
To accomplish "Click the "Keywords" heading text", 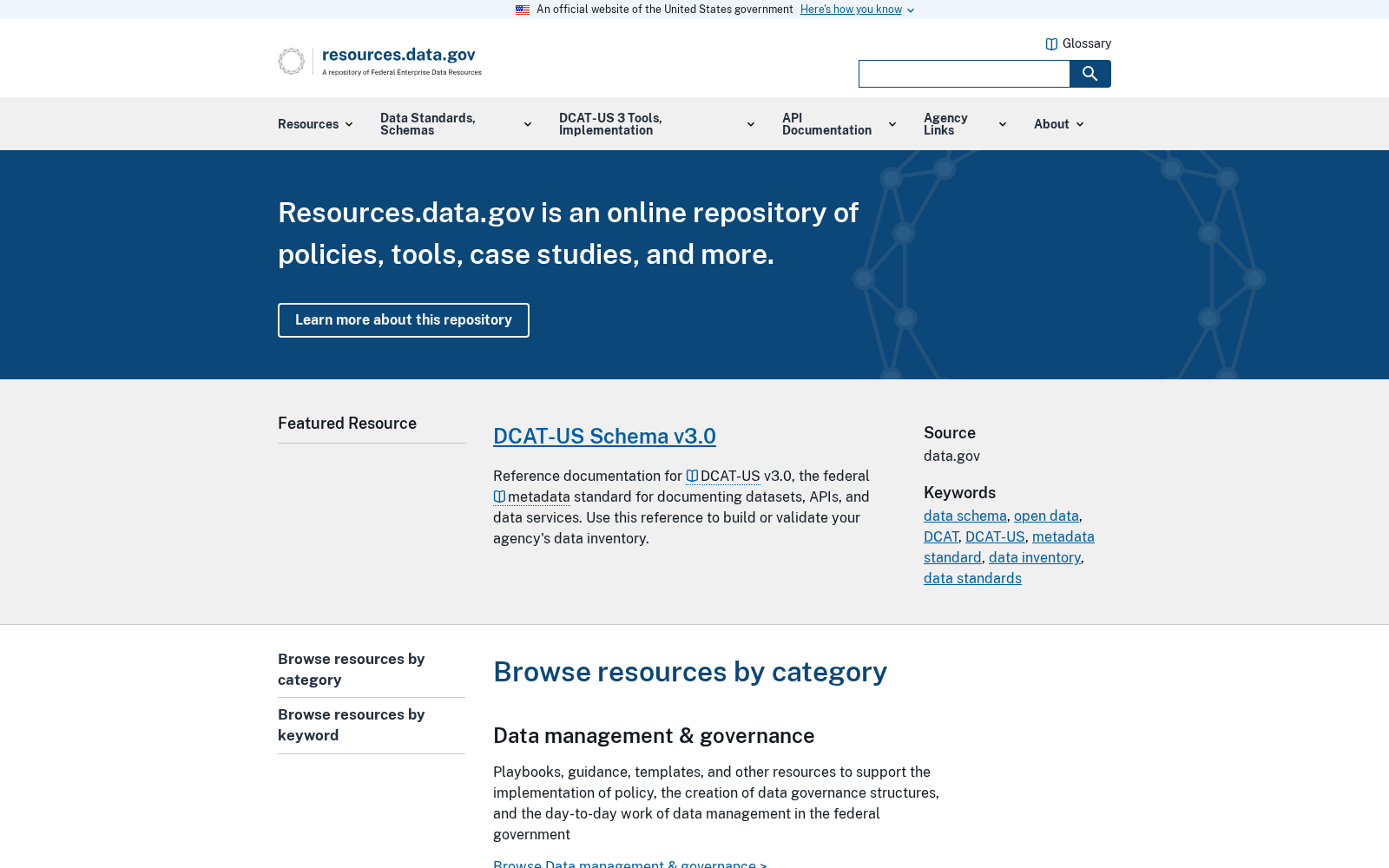I will (959, 492).
